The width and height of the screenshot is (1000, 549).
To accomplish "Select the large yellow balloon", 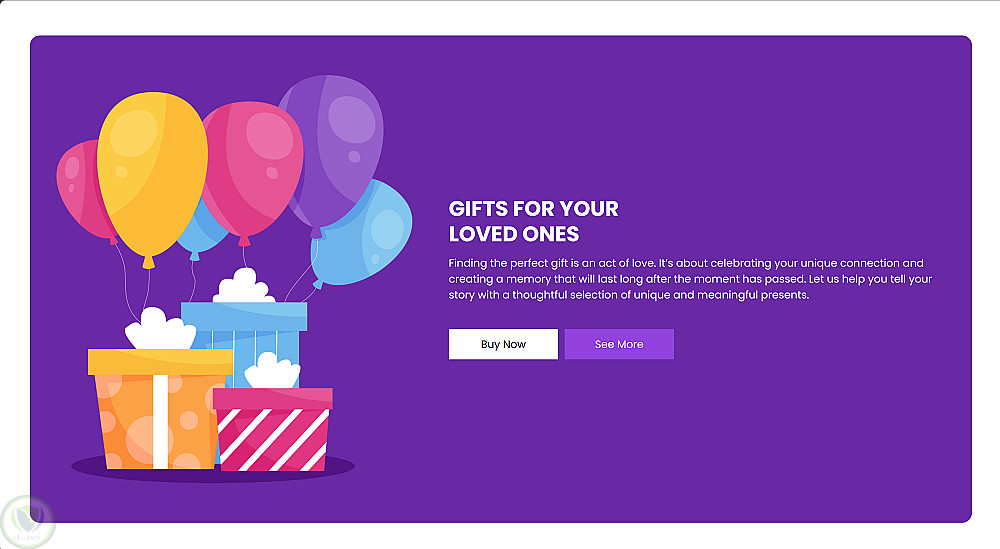I will tap(151, 170).
